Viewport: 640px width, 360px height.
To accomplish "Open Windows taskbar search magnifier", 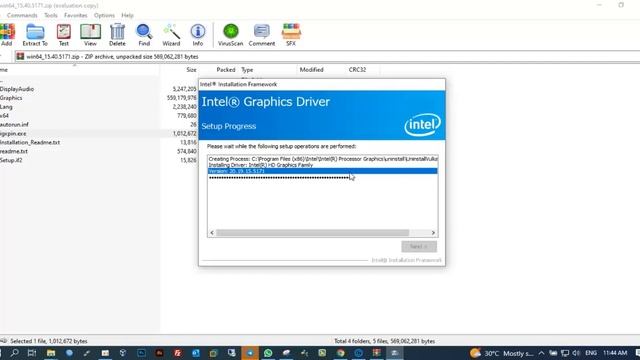I will pos(15,353).
